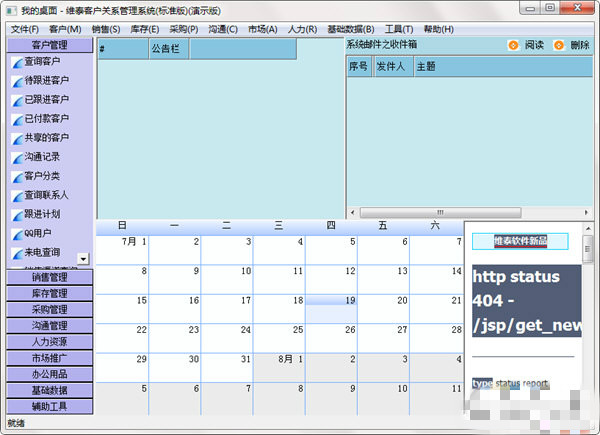Screen dimensions: 600x435
Task: Click the 就绪 status bar text
Action: point(16,423)
